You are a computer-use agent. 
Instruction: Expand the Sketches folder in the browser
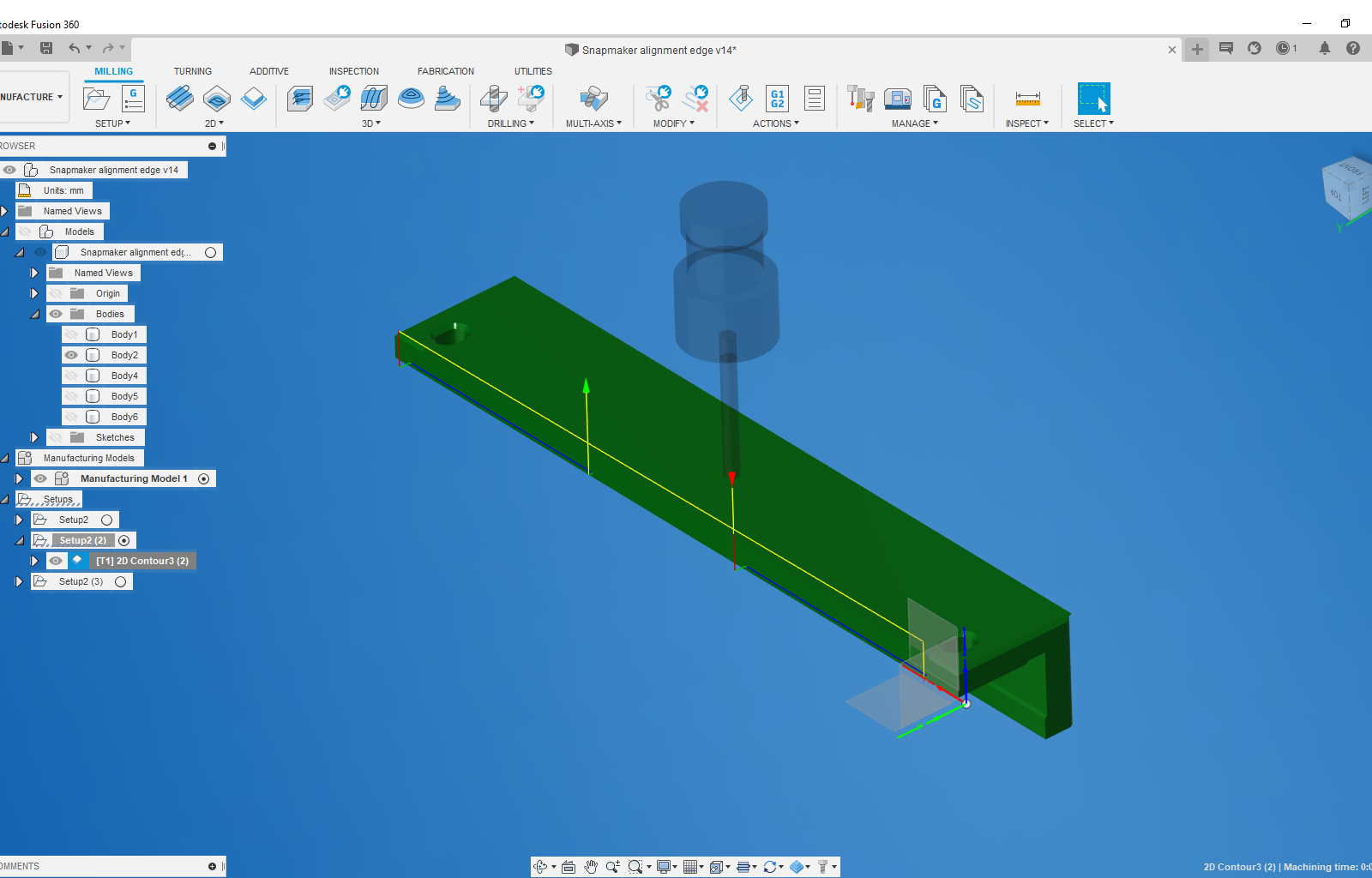(x=33, y=436)
